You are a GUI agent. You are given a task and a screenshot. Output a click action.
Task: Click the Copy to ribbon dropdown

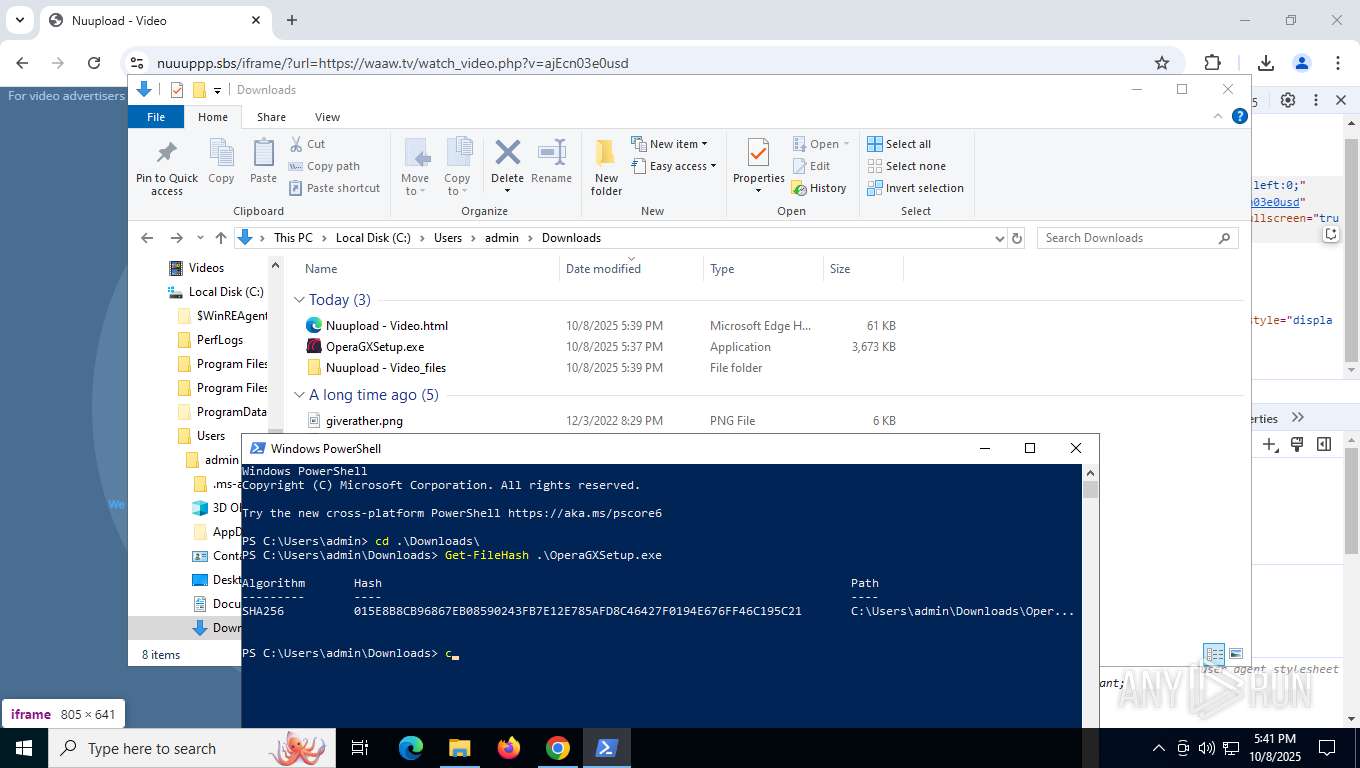coord(457,167)
